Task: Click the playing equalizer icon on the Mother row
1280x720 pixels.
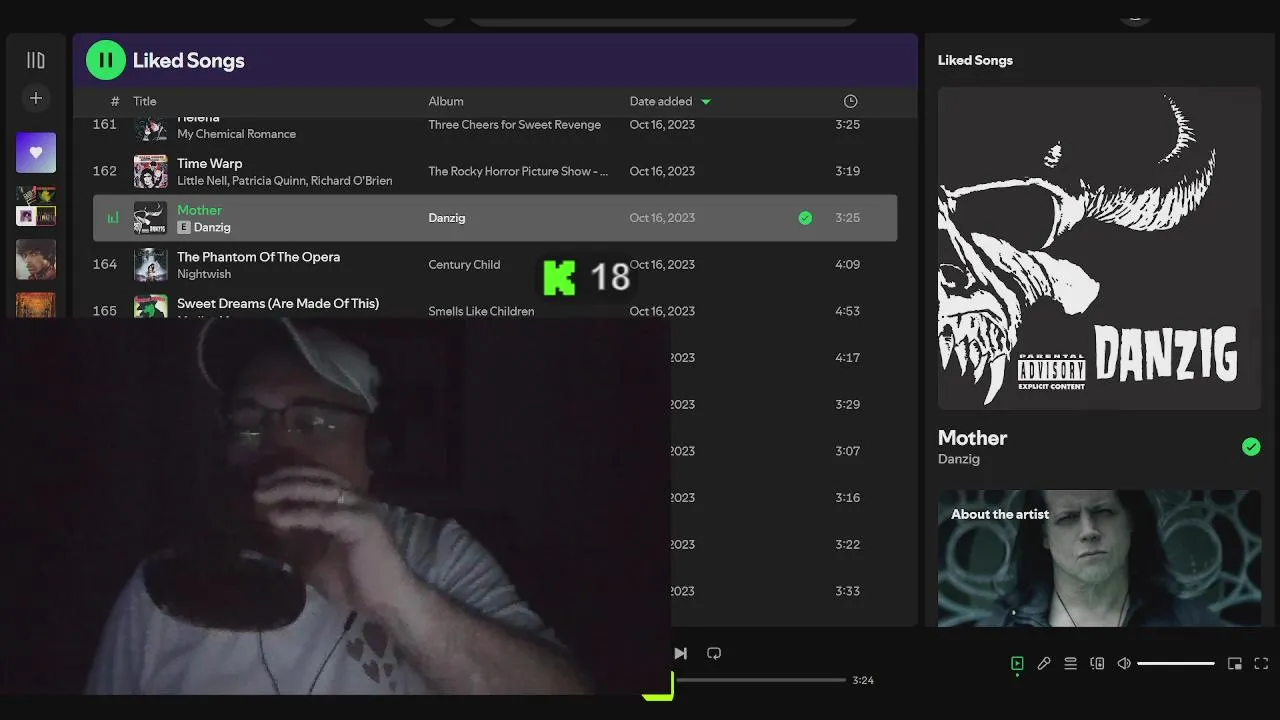Action: click(x=113, y=217)
